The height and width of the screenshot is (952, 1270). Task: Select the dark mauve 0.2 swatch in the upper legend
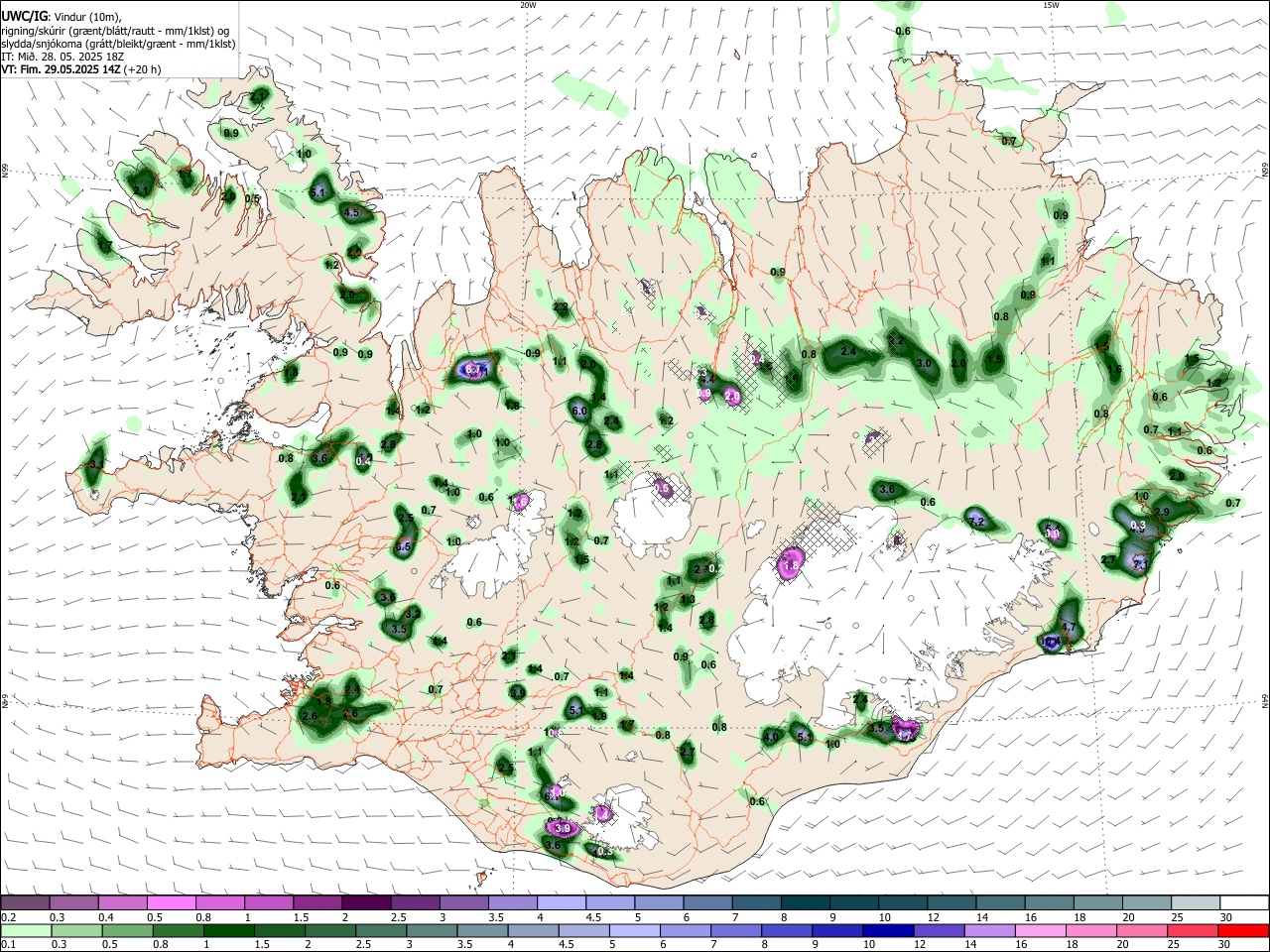[x=25, y=902]
